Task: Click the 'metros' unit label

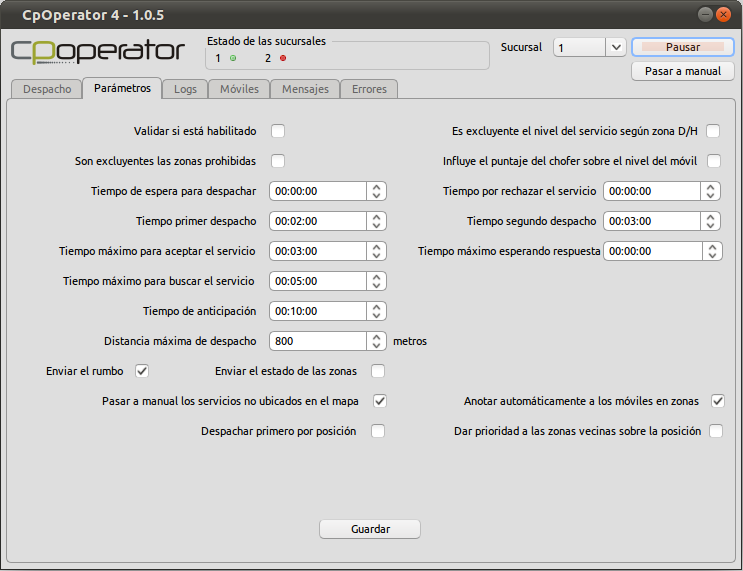Action: (410, 341)
